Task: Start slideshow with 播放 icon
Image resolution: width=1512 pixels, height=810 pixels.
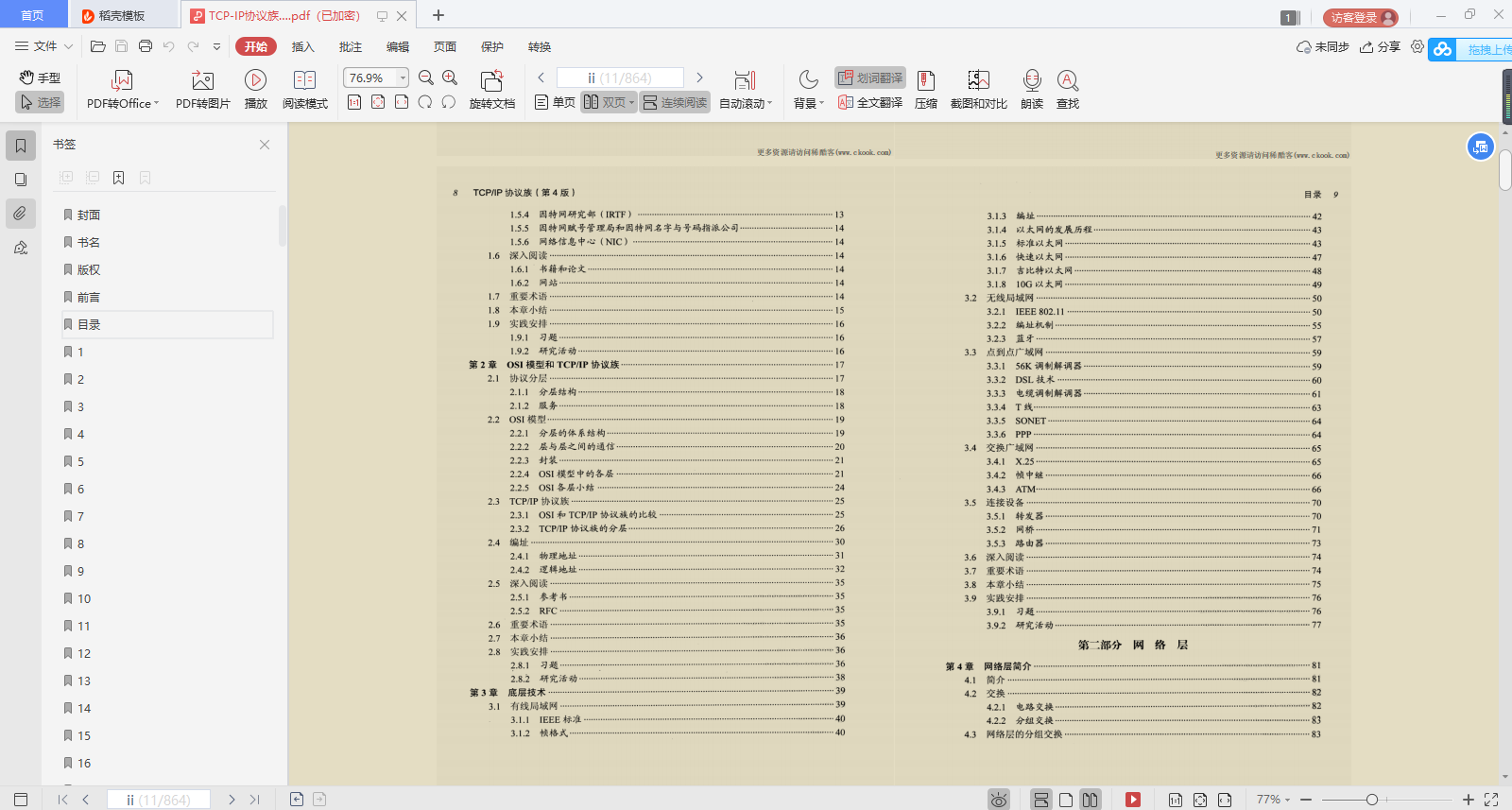Action: pyautogui.click(x=255, y=80)
